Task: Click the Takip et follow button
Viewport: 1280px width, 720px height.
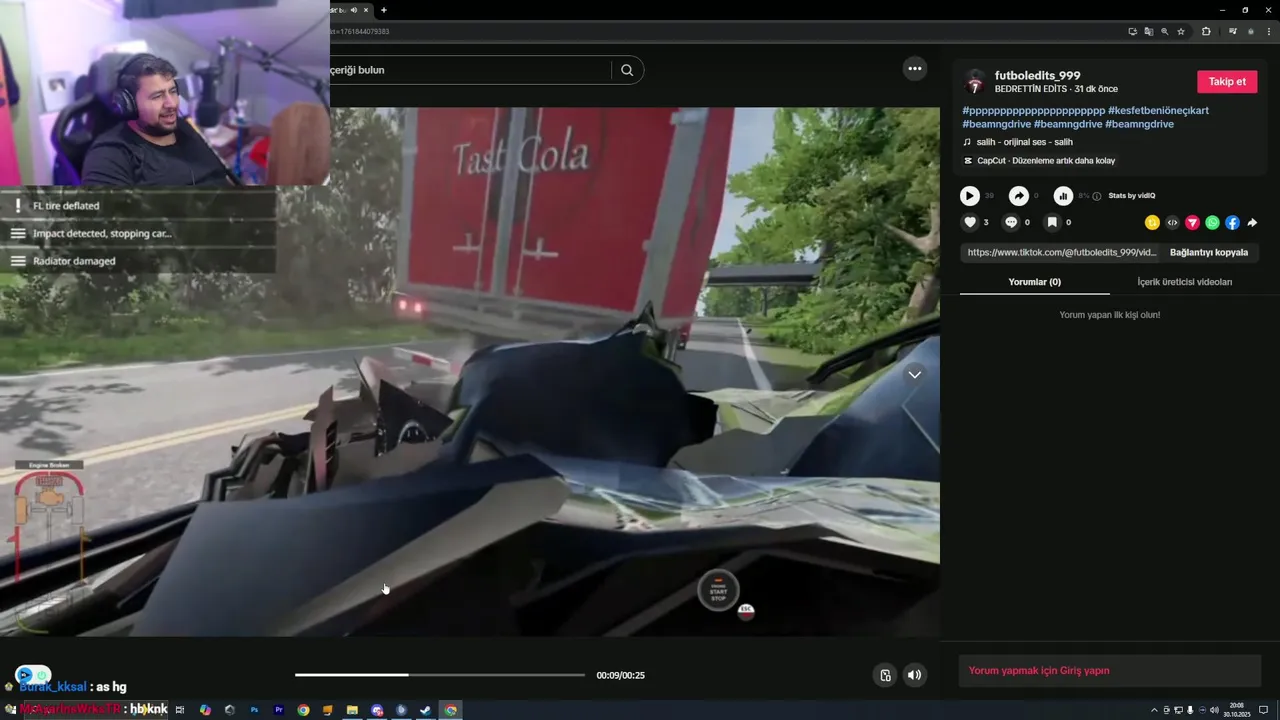Action: pyautogui.click(x=1227, y=82)
